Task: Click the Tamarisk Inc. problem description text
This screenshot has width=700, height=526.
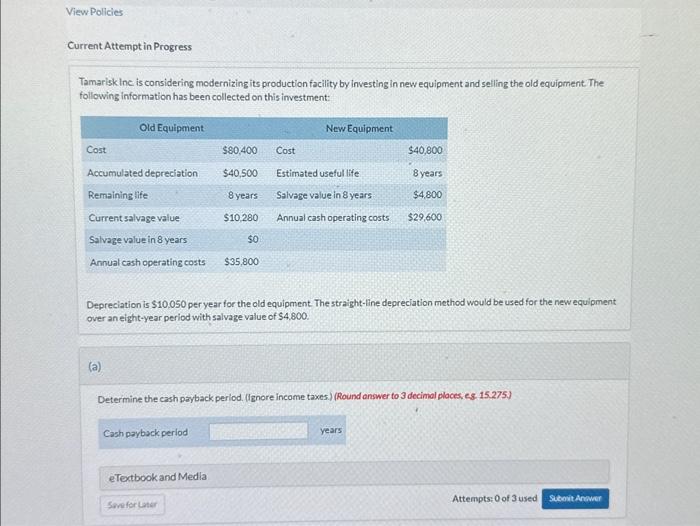Action: click(341, 90)
